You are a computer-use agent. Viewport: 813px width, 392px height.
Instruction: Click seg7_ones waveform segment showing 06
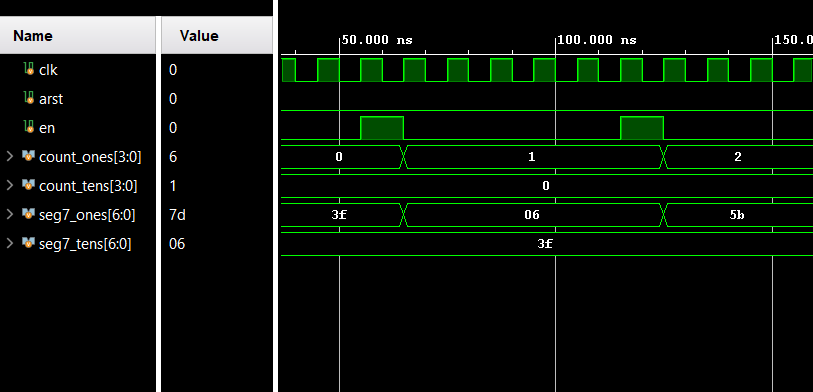click(x=533, y=215)
